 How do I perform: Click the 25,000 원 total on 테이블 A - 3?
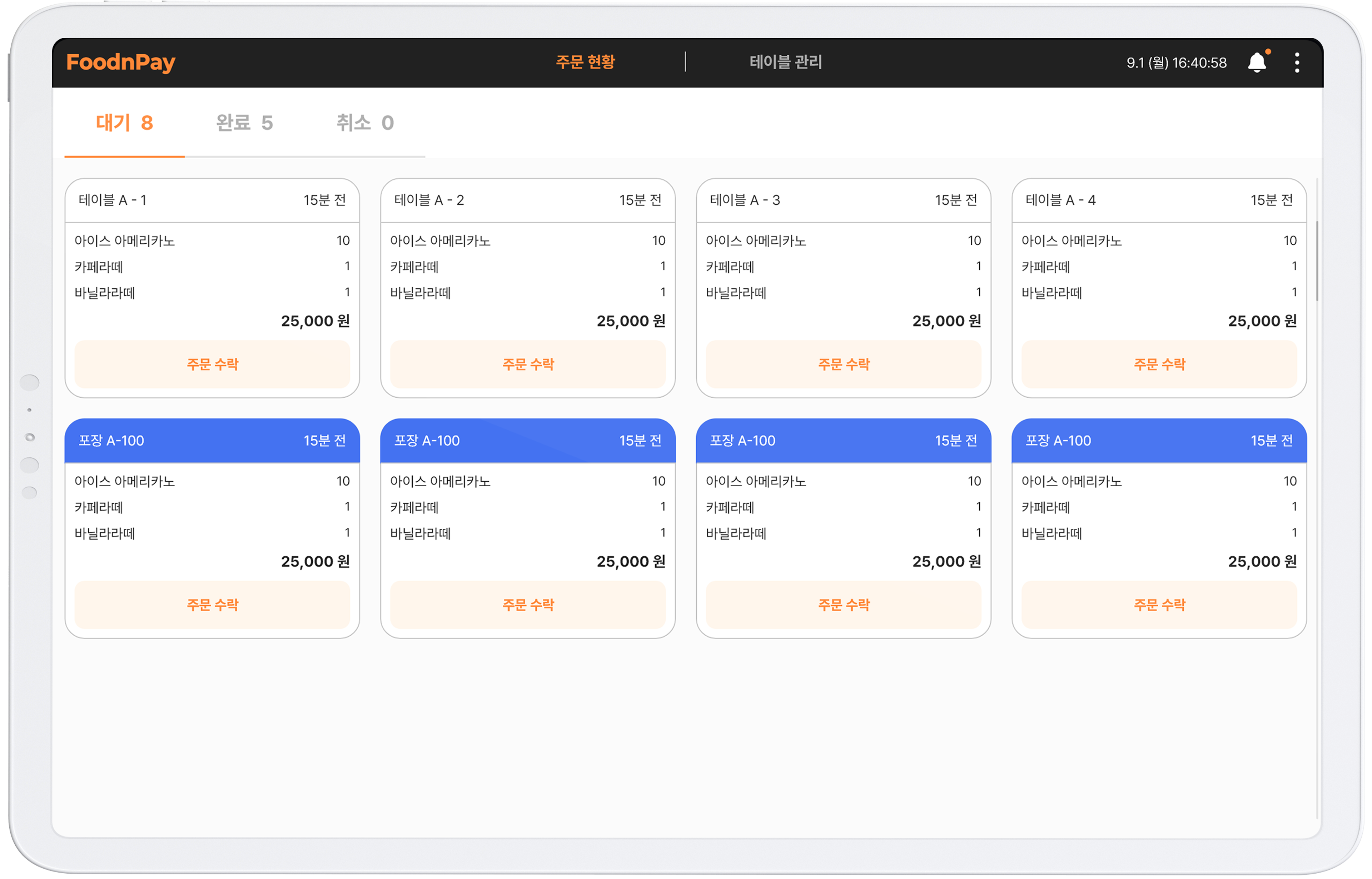(946, 321)
